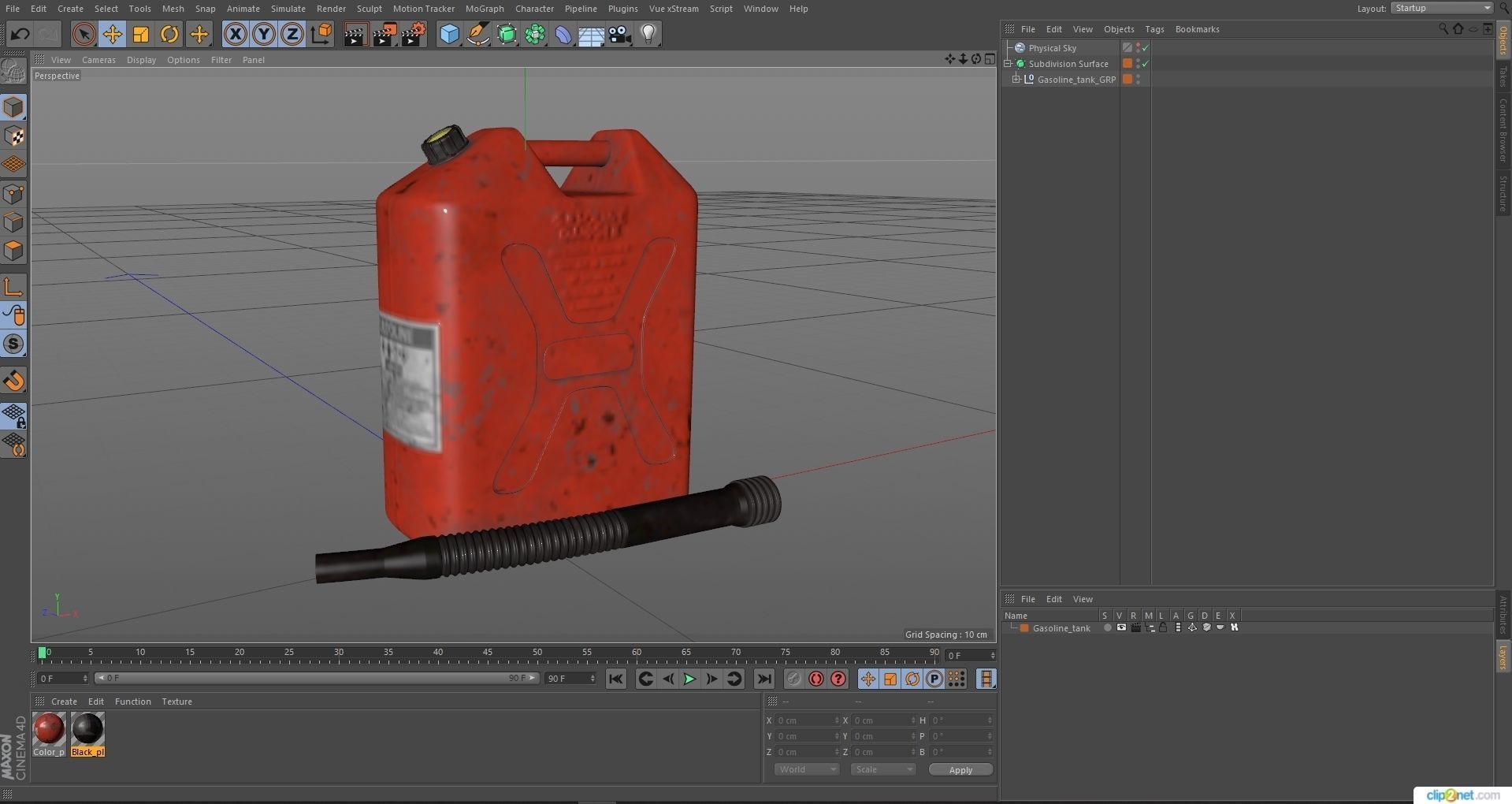This screenshot has height=804, width=1512.
Task: Select the Color_p material swatch
Action: click(49, 729)
